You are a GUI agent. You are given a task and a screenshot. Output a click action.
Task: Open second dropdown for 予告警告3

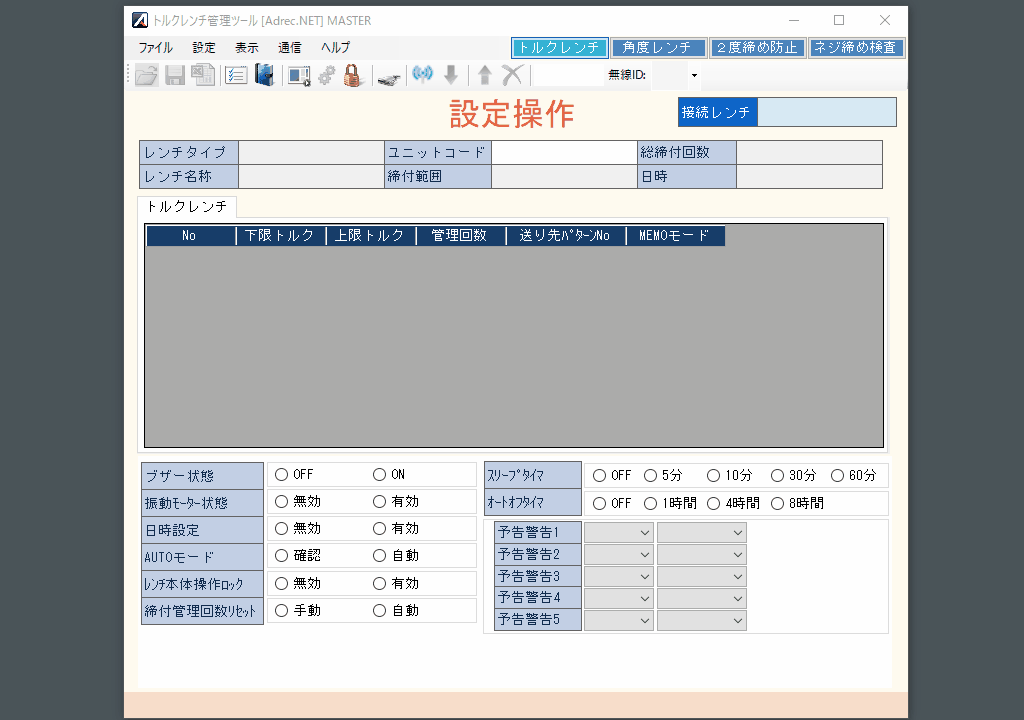pyautogui.click(x=701, y=577)
